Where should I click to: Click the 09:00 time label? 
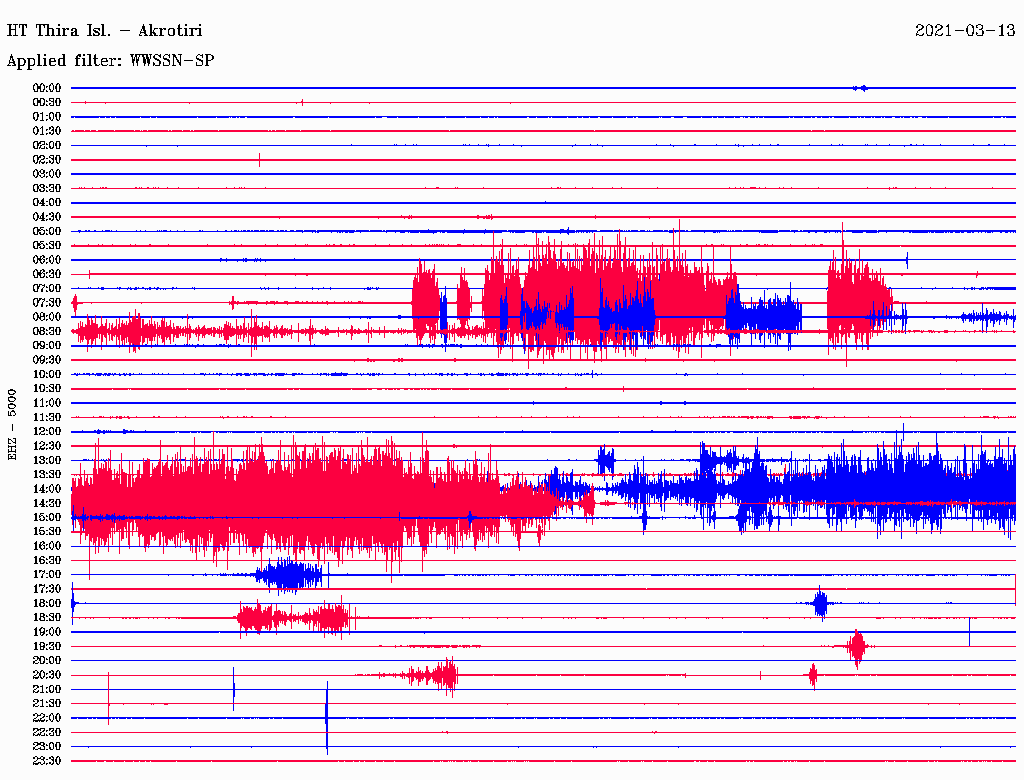pos(47,346)
